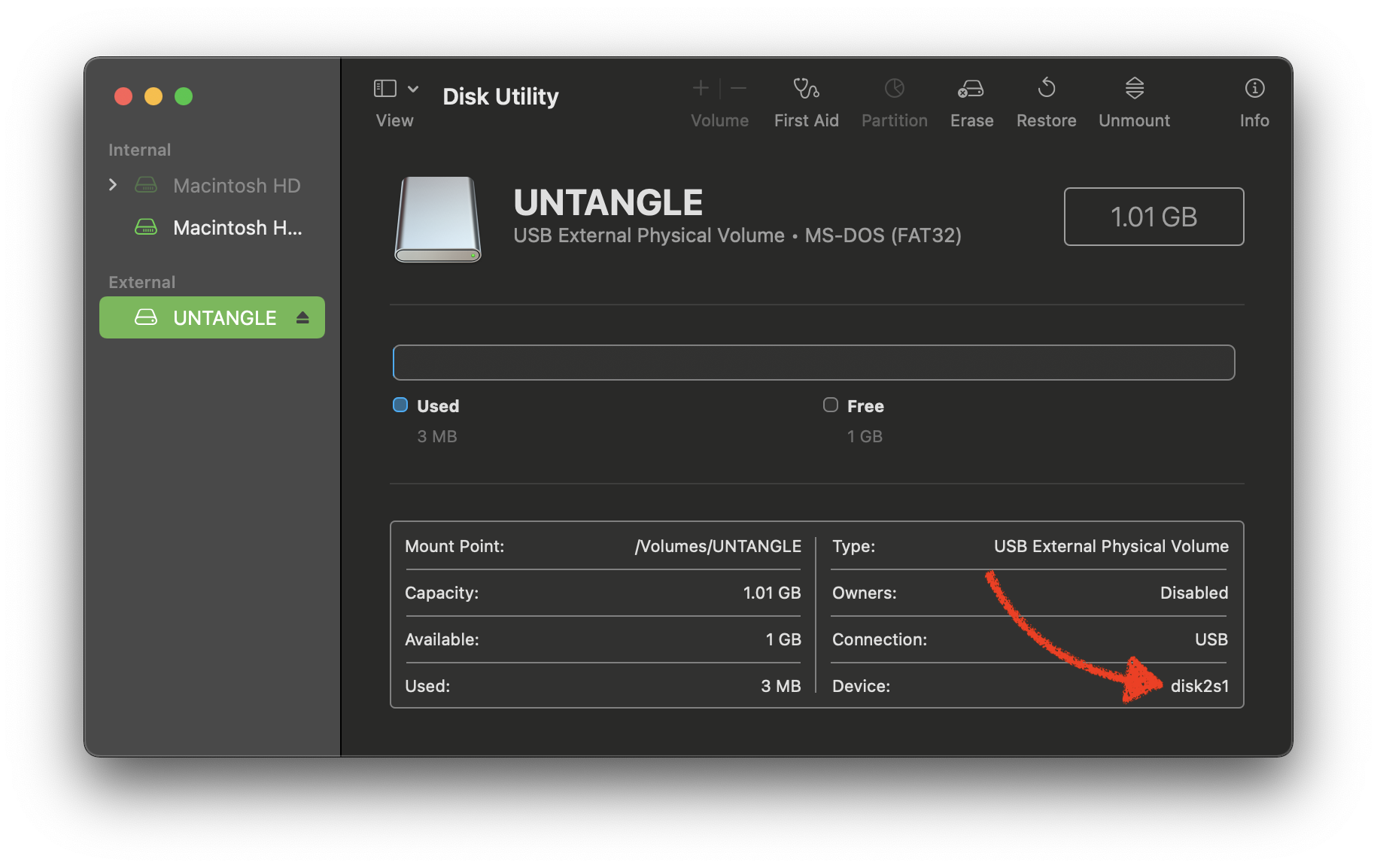Viewport: 1377px width, 868px height.
Task: Click the green zoom window button
Action: pos(184,96)
